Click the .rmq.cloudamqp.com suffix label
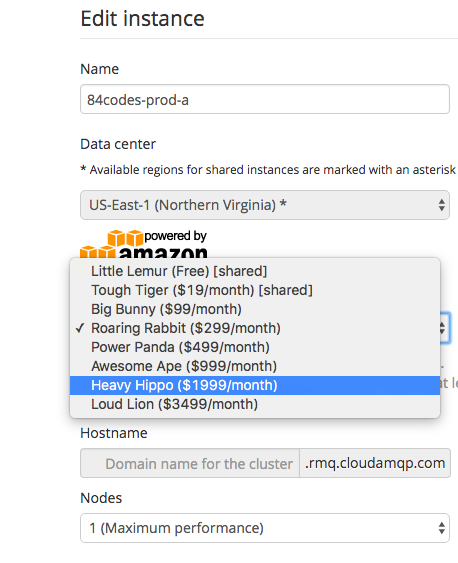 click(x=375, y=463)
